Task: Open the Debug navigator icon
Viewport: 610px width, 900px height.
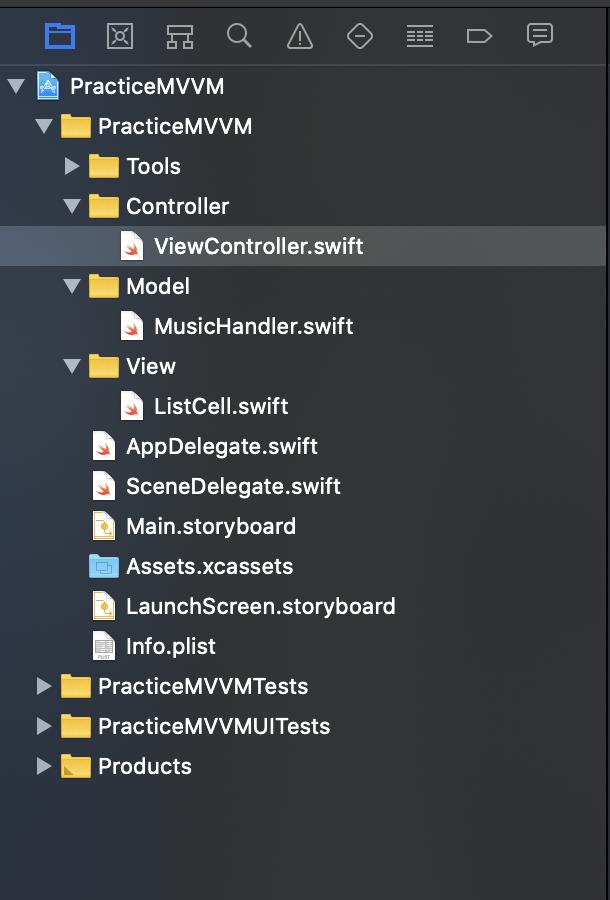Action: pyautogui.click(x=420, y=37)
